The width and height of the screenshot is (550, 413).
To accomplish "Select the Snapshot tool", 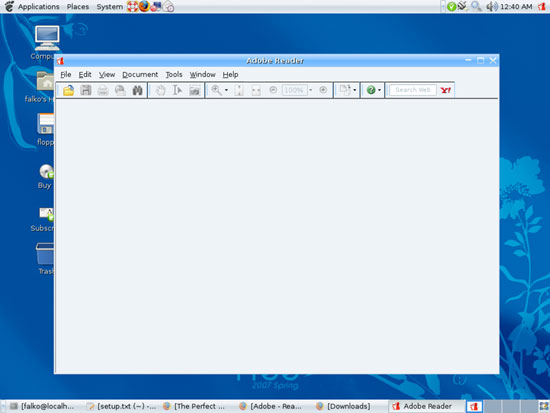I will (x=194, y=90).
